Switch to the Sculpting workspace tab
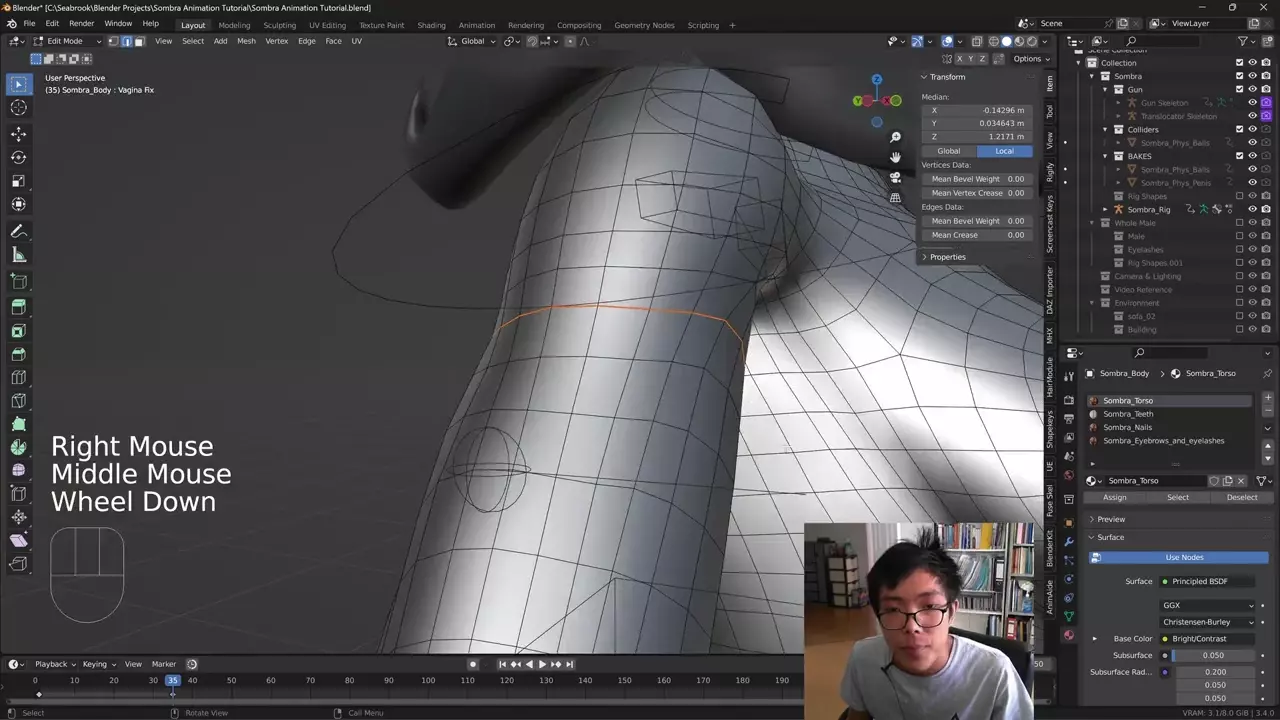 279,25
